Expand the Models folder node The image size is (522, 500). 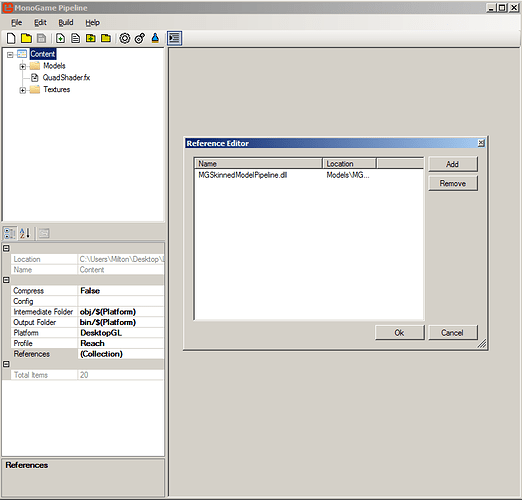(22, 66)
